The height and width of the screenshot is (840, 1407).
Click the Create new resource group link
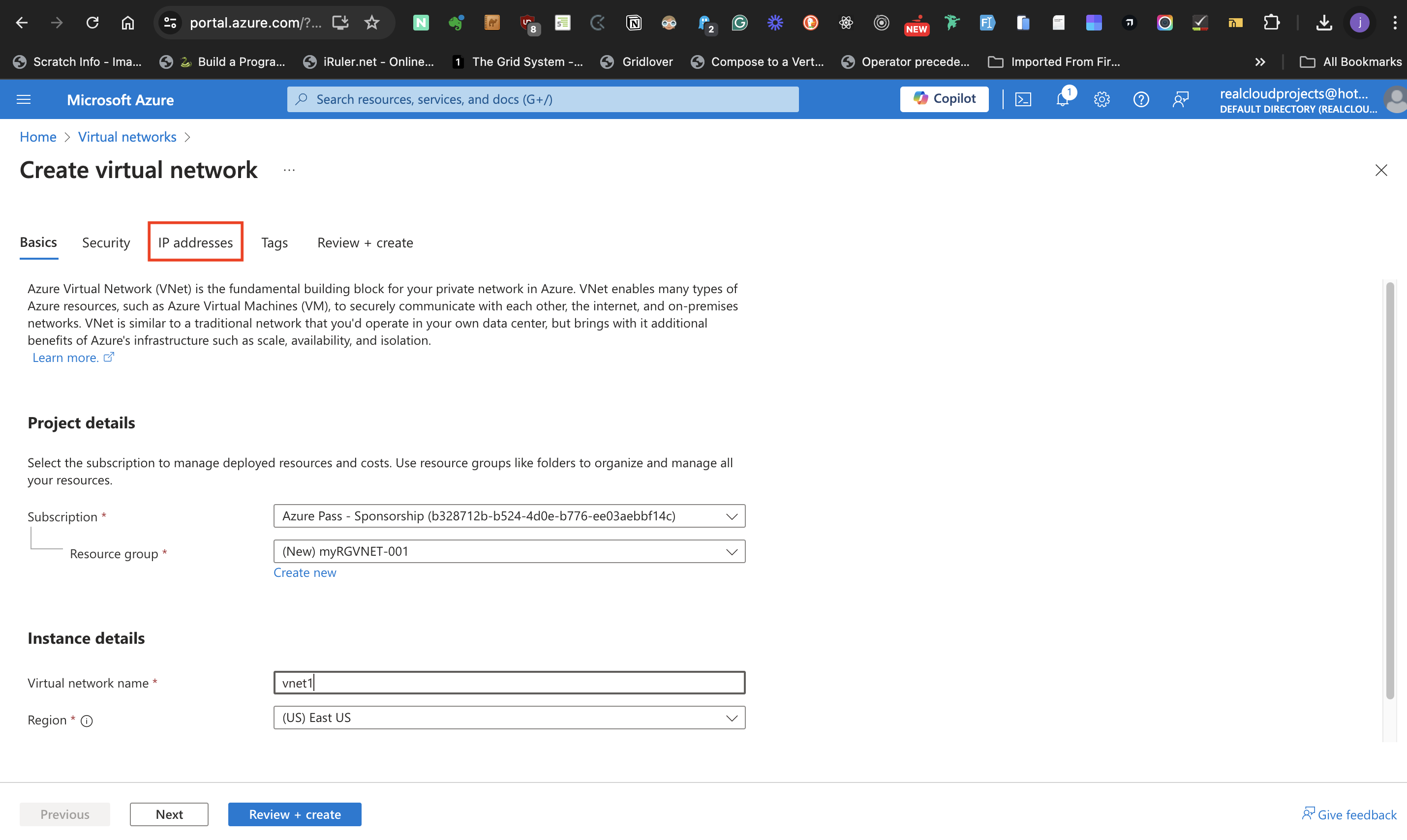pos(305,572)
